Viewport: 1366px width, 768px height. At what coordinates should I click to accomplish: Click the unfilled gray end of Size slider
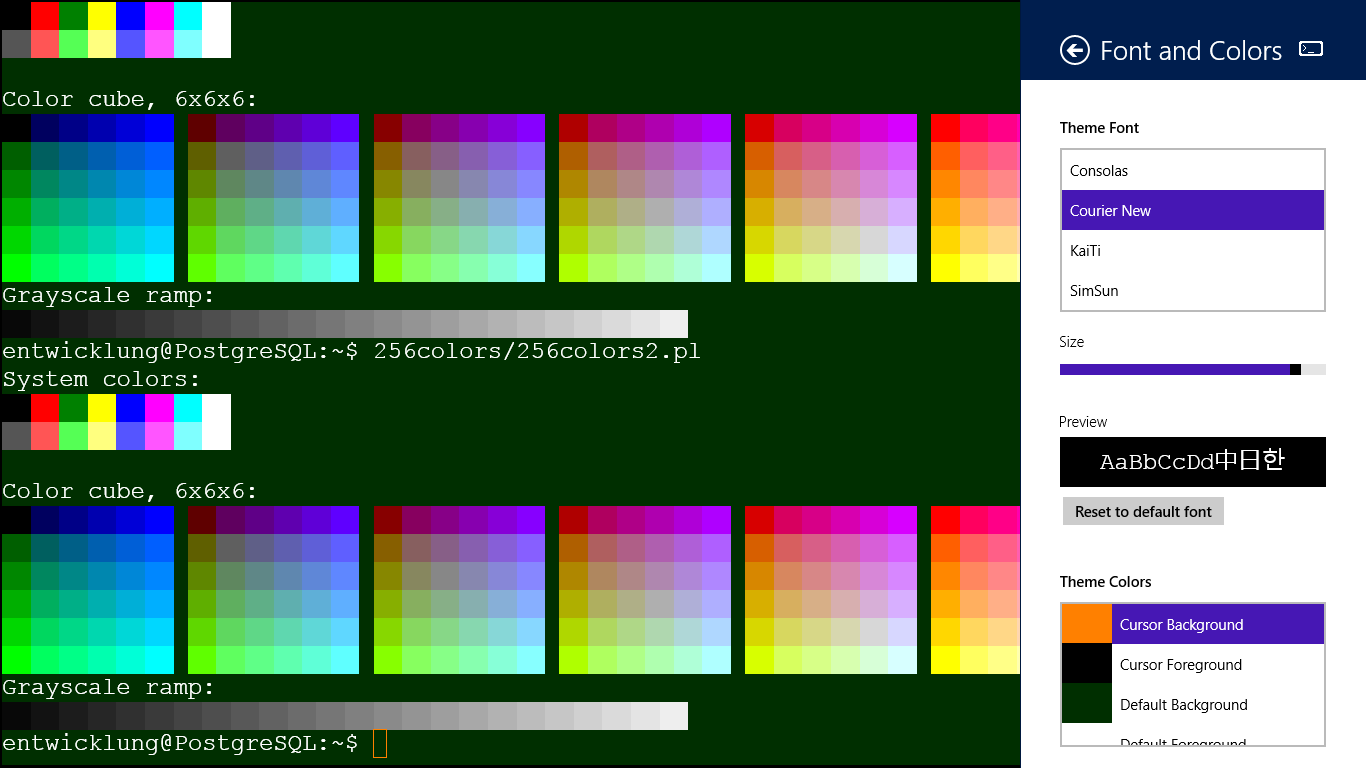point(1314,370)
